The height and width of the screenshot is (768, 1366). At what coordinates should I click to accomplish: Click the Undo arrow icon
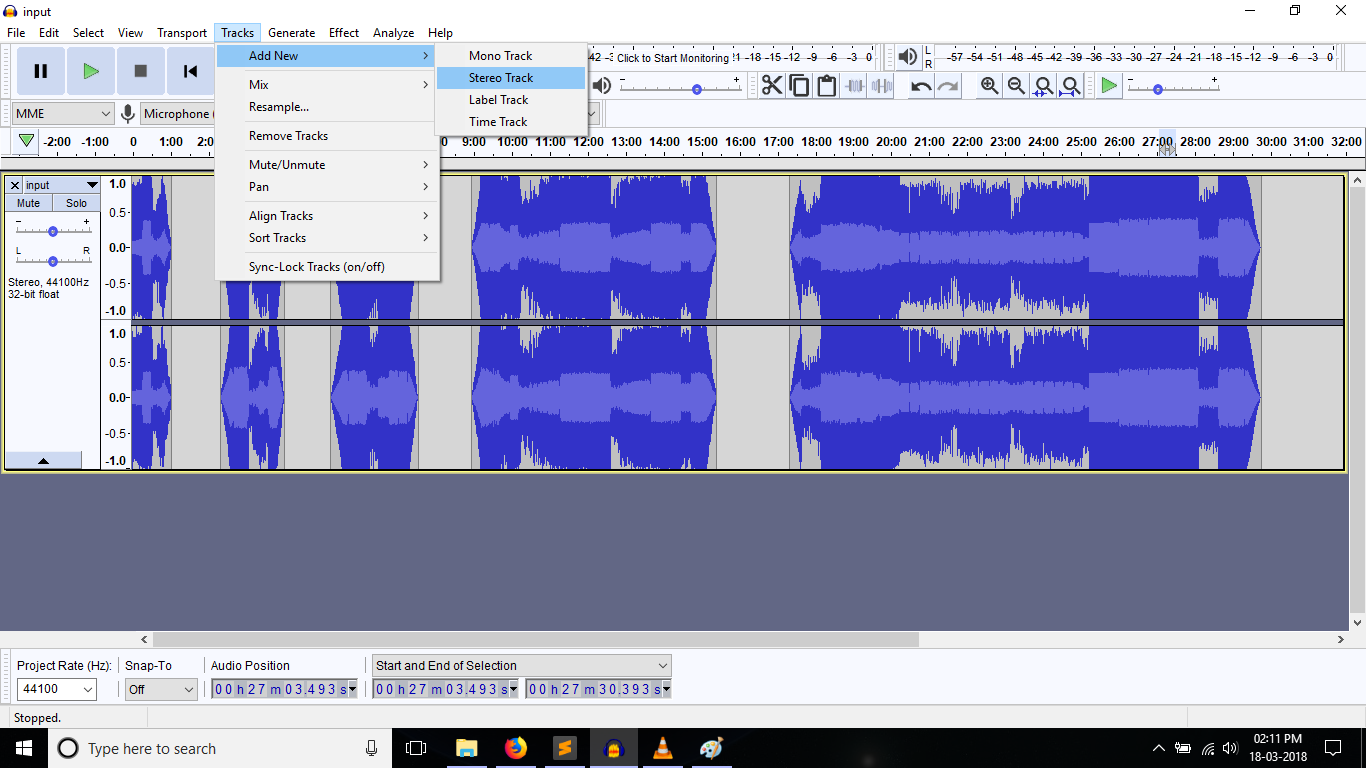[x=921, y=86]
